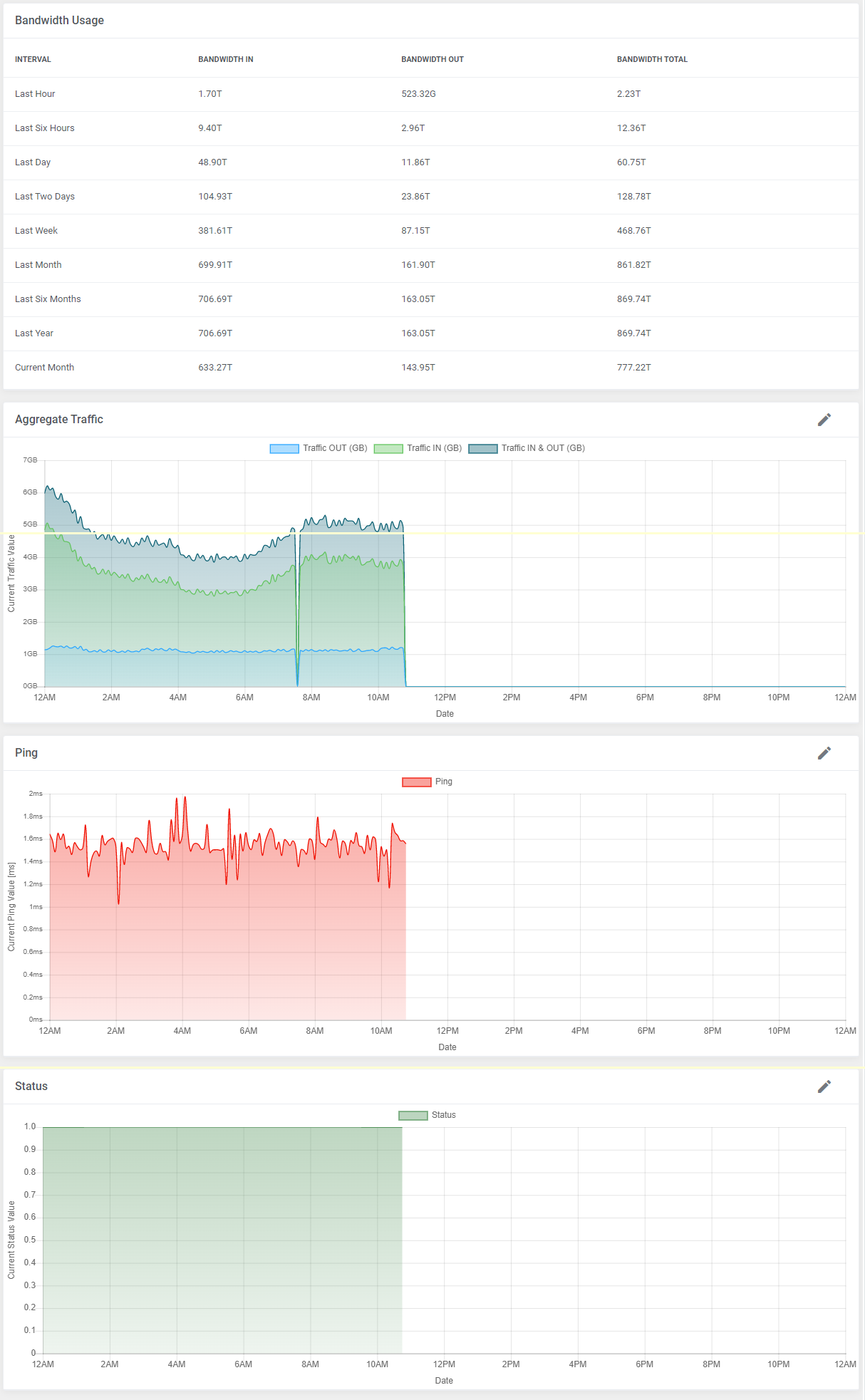
Task: Select the 633.27T Current Month value
Action: click(x=215, y=368)
